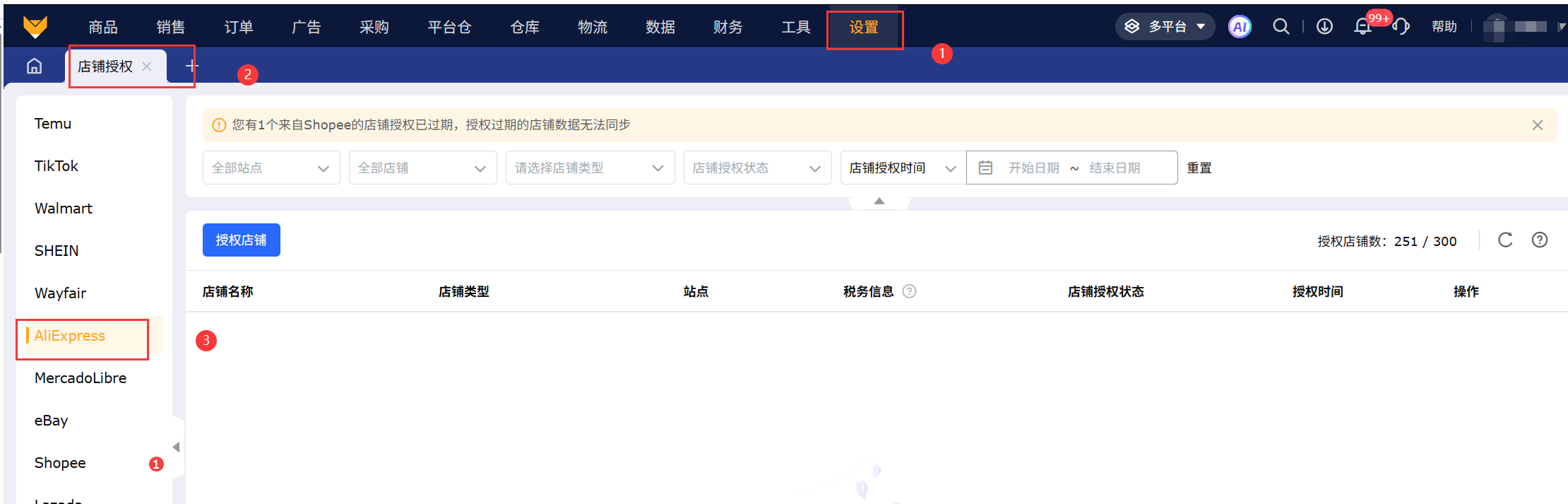Collapse the platform sidebar arrow

[x=176, y=447]
